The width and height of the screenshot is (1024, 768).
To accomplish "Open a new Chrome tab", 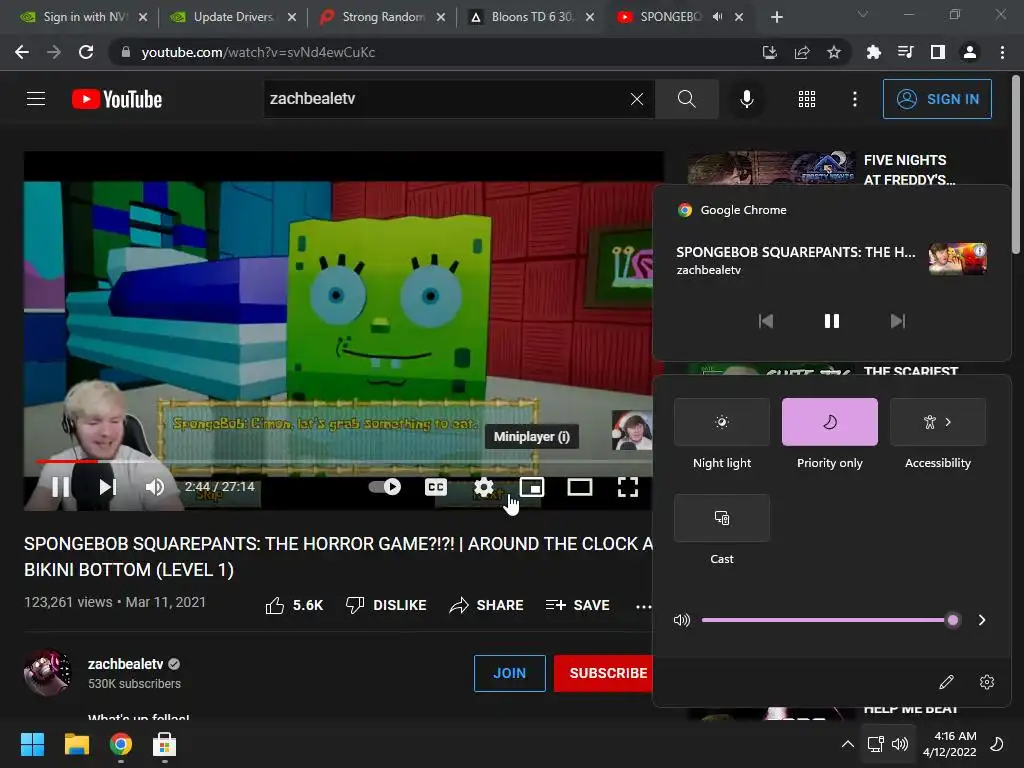I will (776, 17).
